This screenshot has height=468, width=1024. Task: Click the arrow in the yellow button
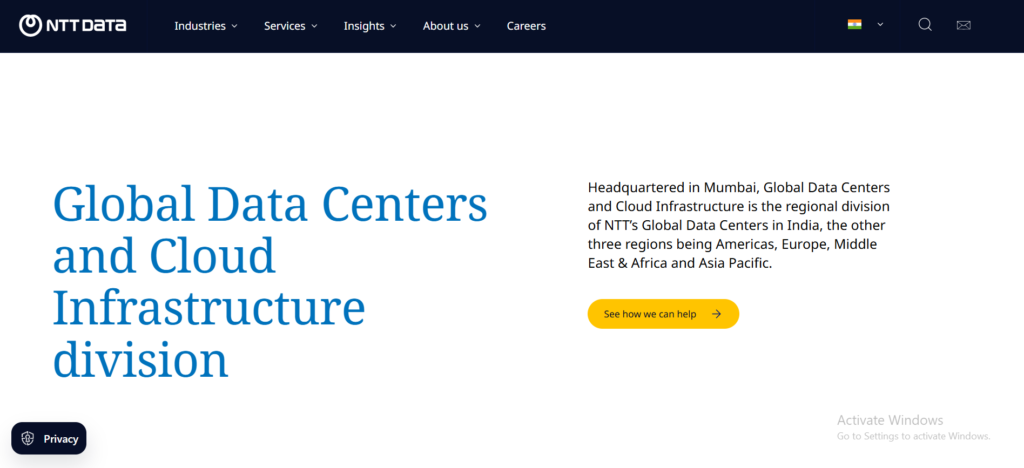[x=716, y=314]
